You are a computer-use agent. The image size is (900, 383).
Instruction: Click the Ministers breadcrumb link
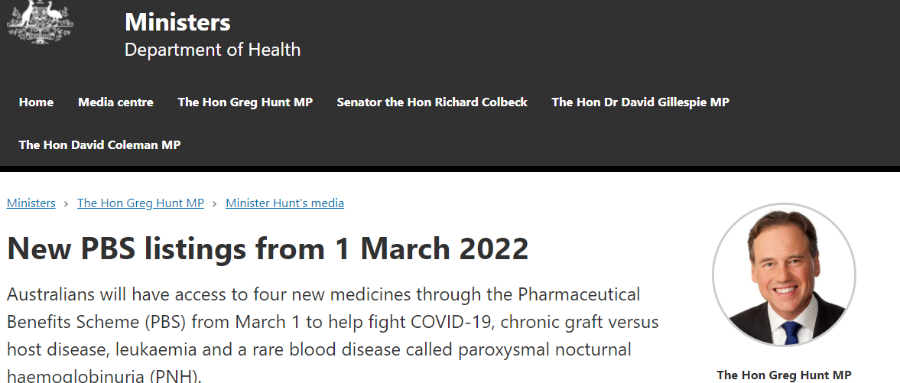[x=31, y=203]
